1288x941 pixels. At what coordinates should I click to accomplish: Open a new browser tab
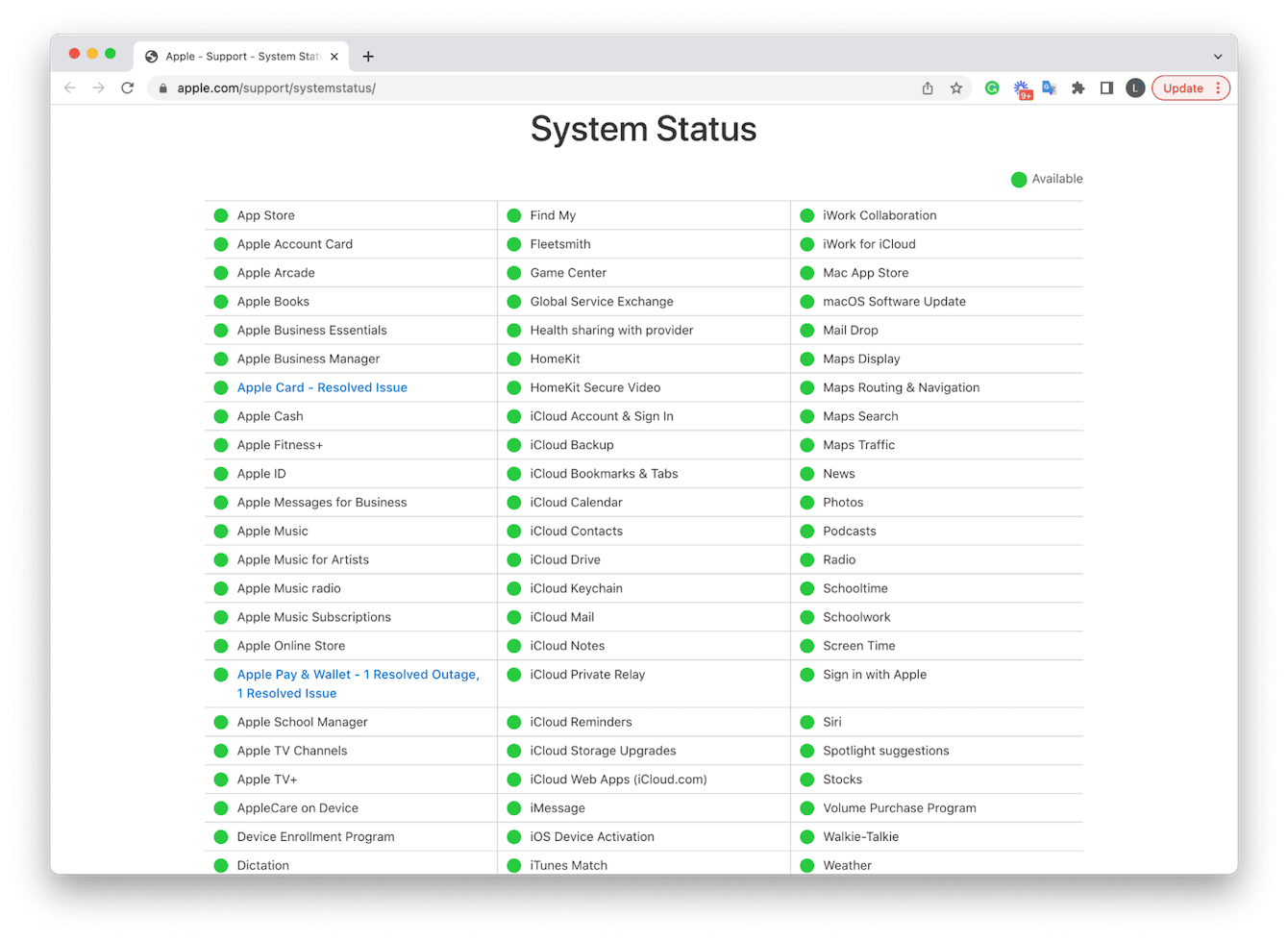coord(368,56)
